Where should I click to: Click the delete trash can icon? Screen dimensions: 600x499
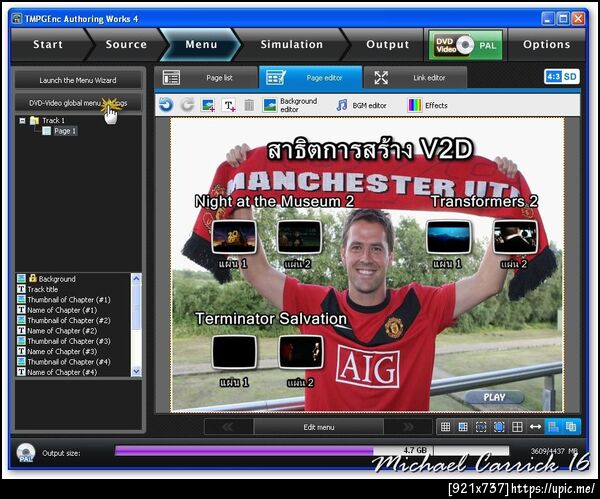click(249, 105)
